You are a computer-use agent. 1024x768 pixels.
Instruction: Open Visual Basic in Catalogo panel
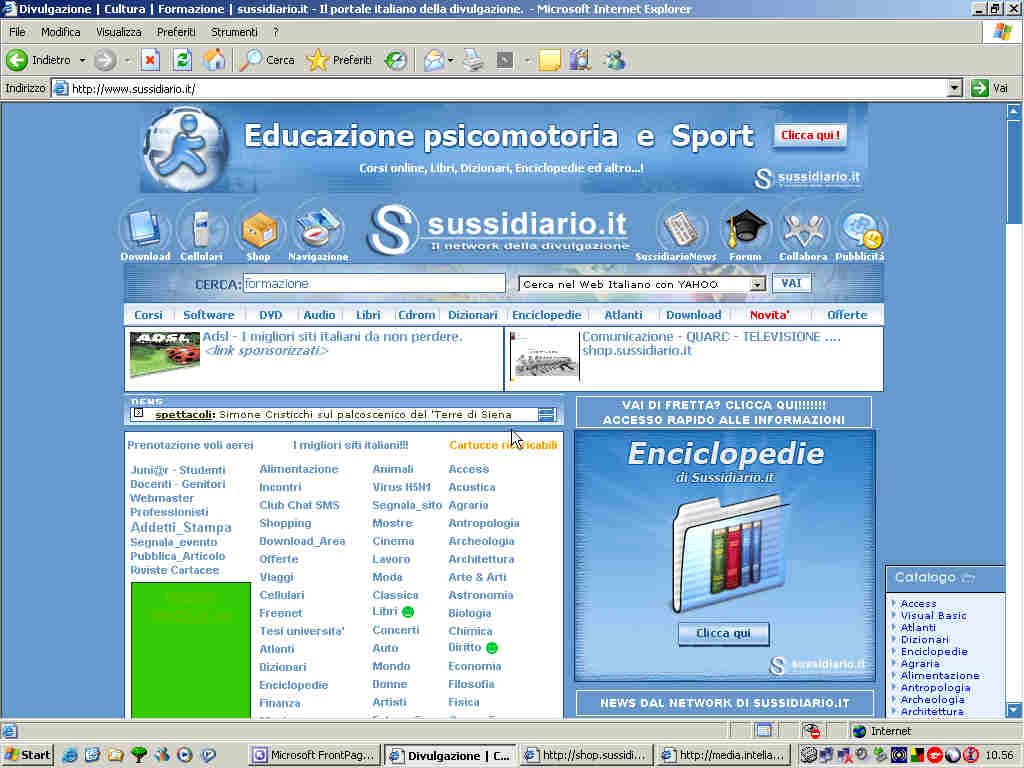[933, 616]
